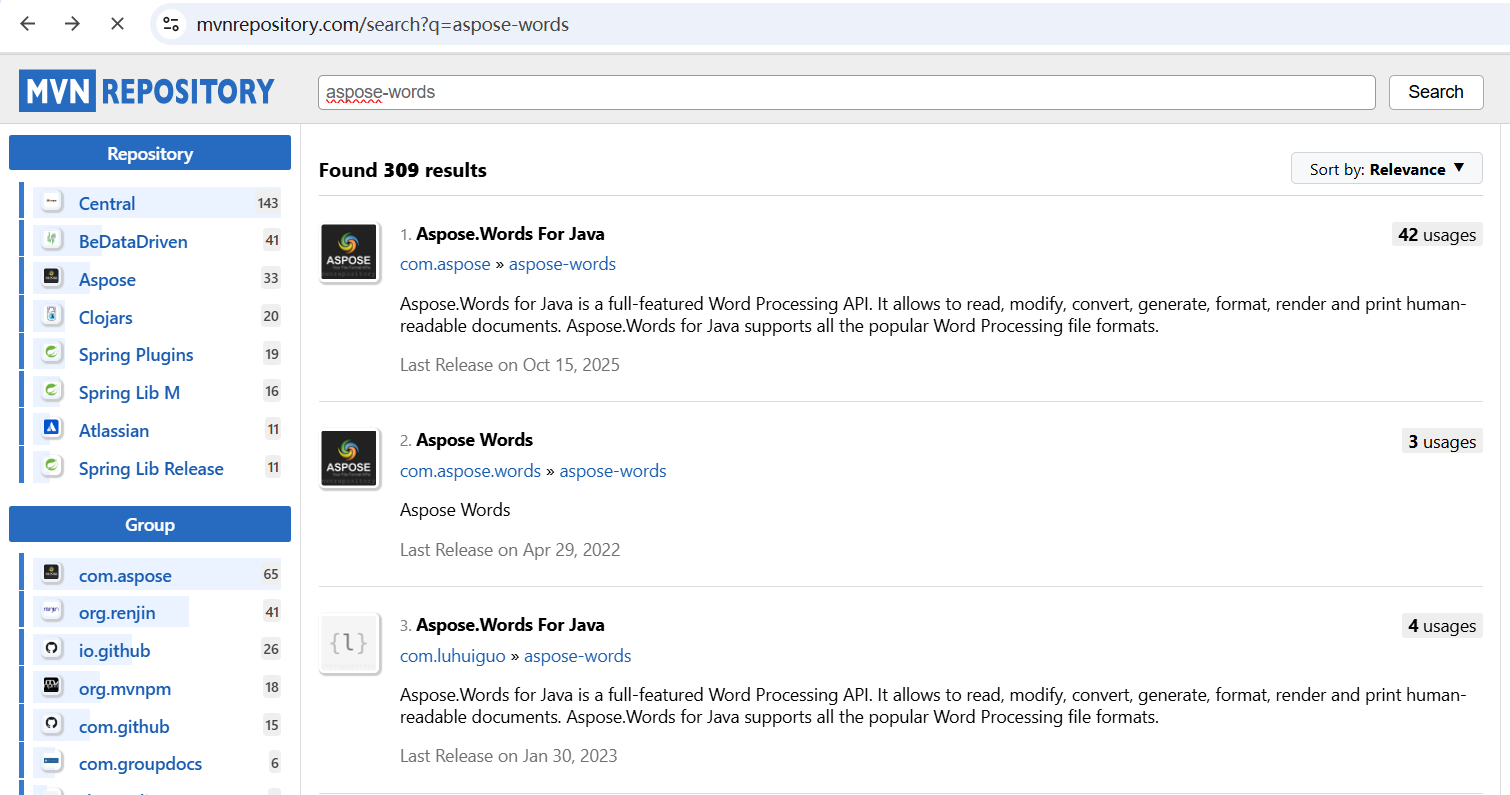The height and width of the screenshot is (795, 1510).
Task: Open site info icon in address bar
Action: 171,24
